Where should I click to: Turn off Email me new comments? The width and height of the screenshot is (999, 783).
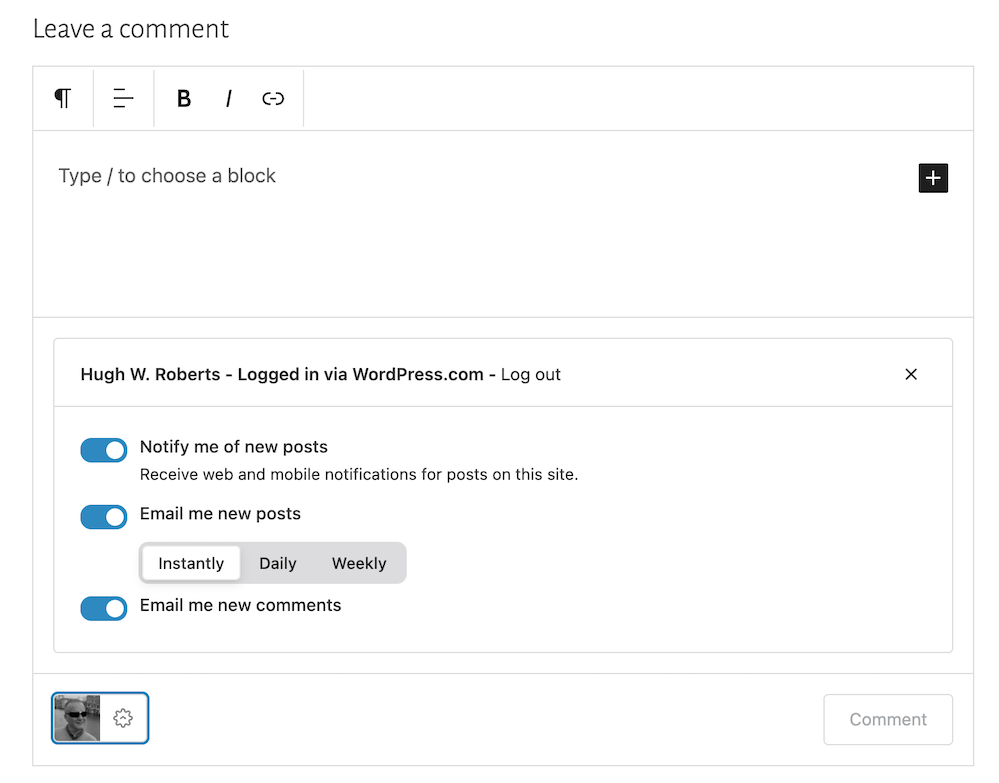click(104, 608)
